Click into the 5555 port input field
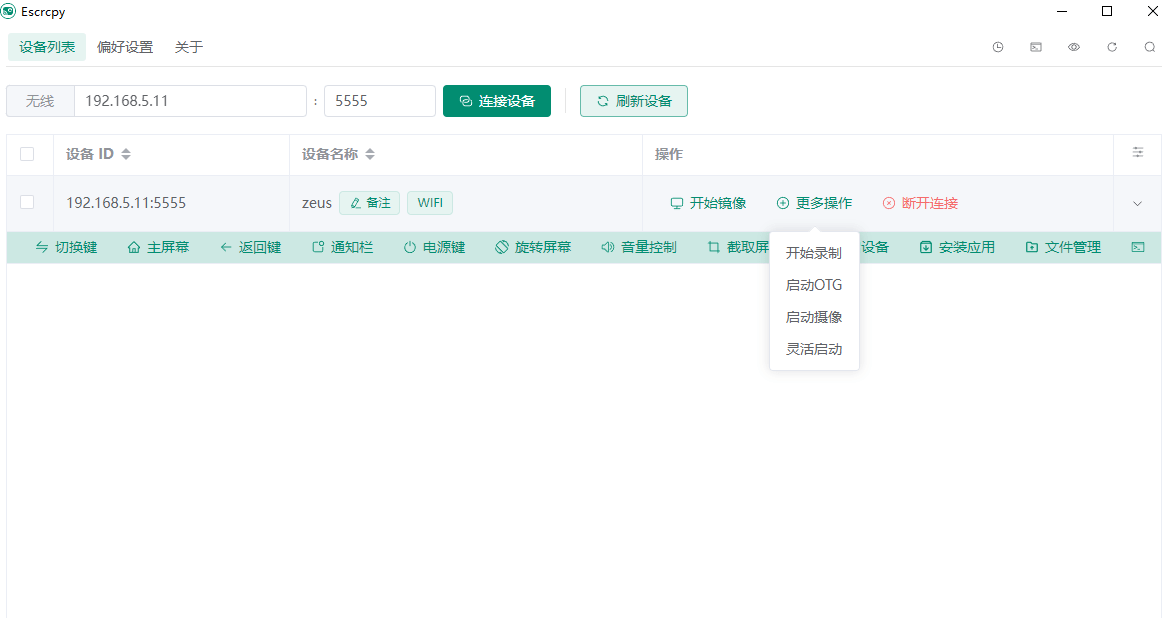Image resolution: width=1173 pixels, height=618 pixels. pyautogui.click(x=380, y=101)
